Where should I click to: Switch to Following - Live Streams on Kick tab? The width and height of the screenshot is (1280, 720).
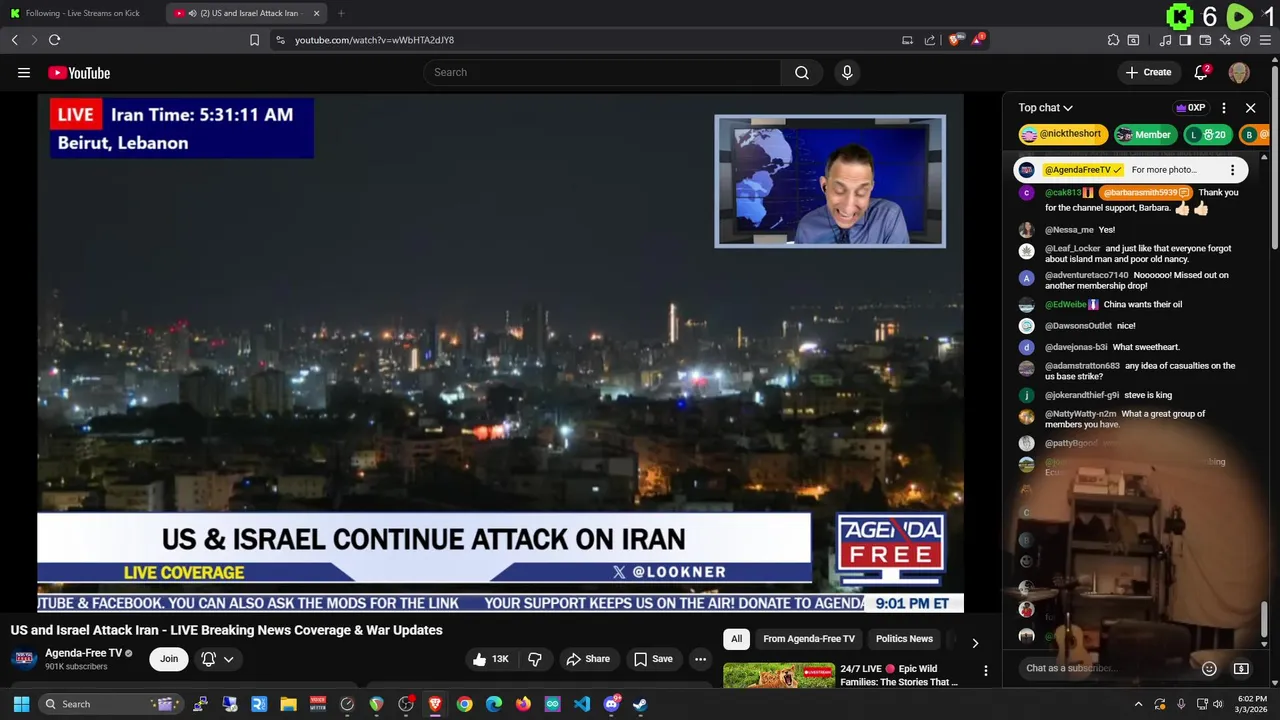point(83,13)
